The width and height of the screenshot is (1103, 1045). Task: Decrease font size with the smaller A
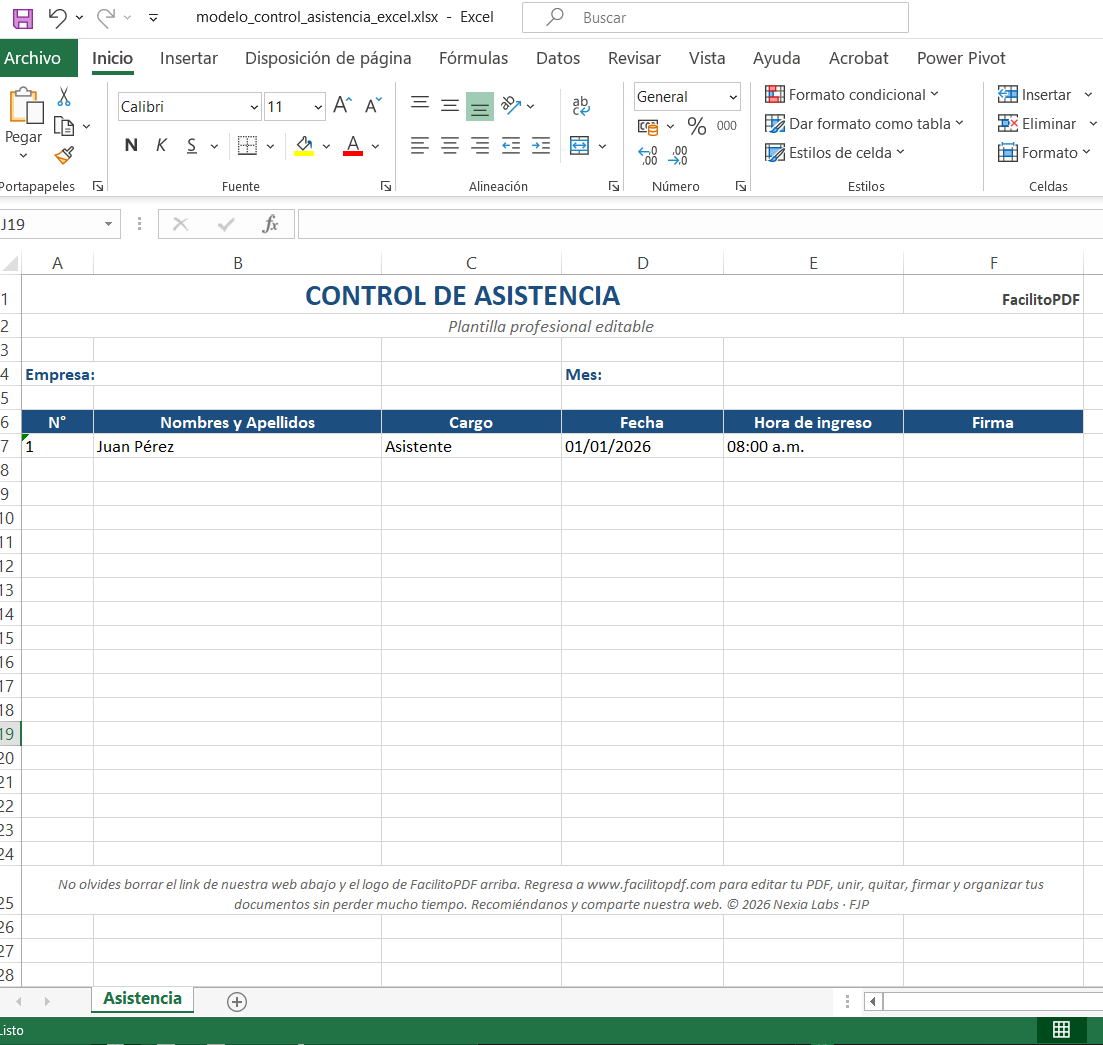[373, 105]
